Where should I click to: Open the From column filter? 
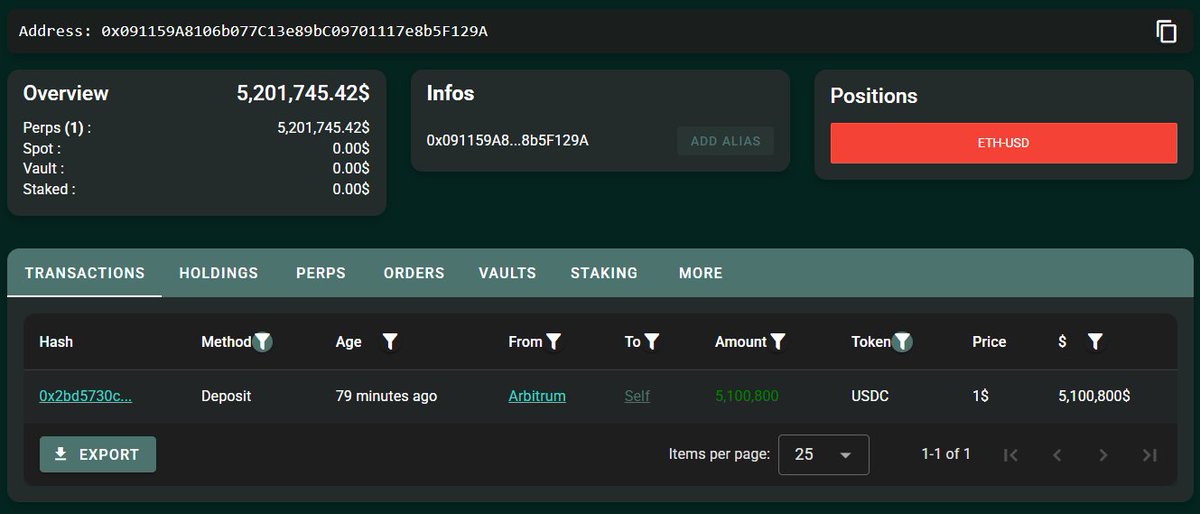pyautogui.click(x=553, y=342)
